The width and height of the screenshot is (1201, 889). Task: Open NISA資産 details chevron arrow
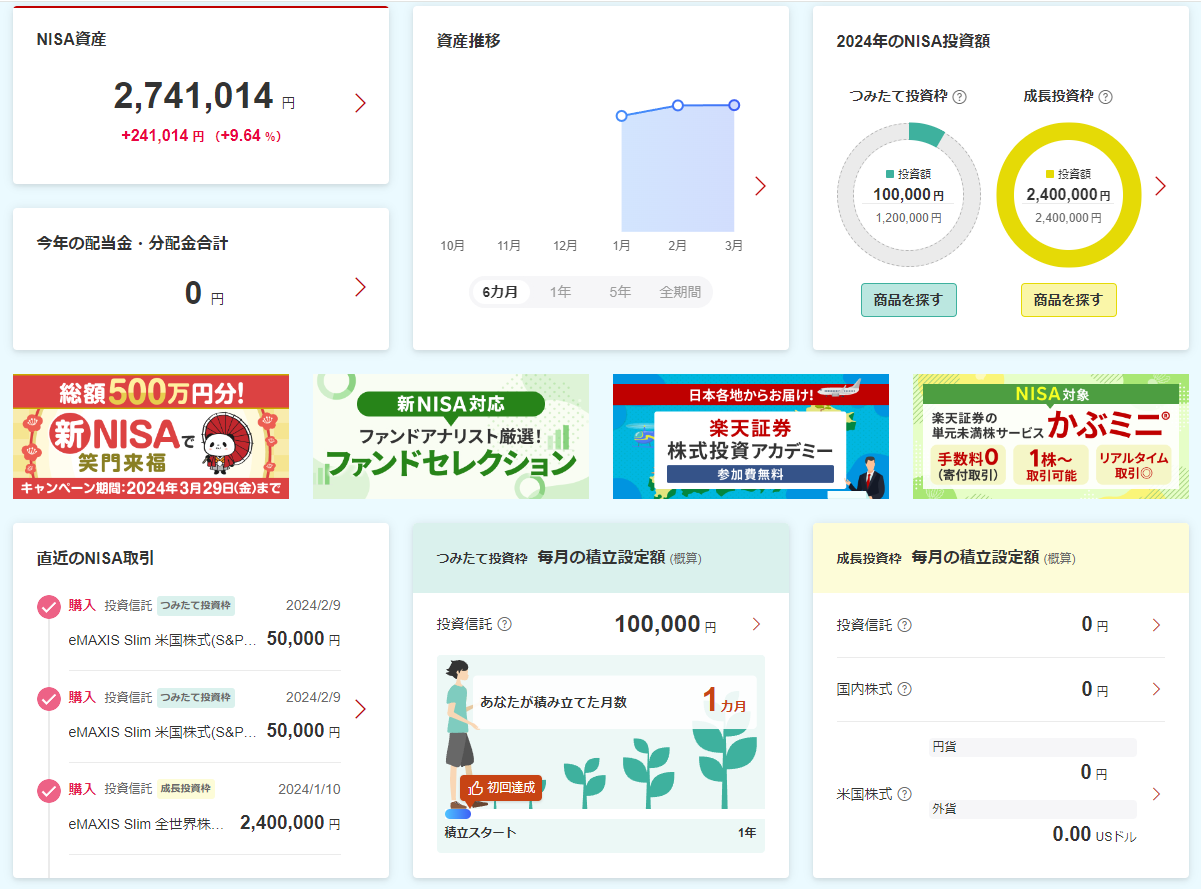coord(361,103)
